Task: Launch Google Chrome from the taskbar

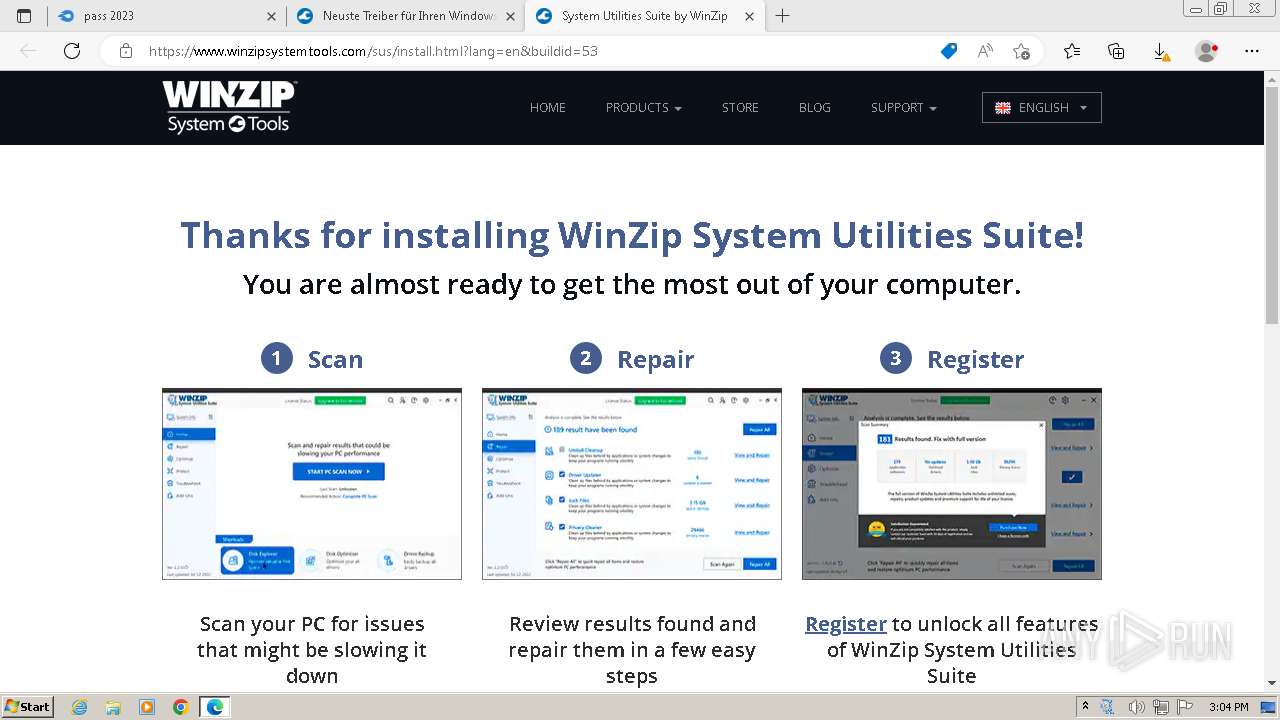Action: [x=181, y=707]
